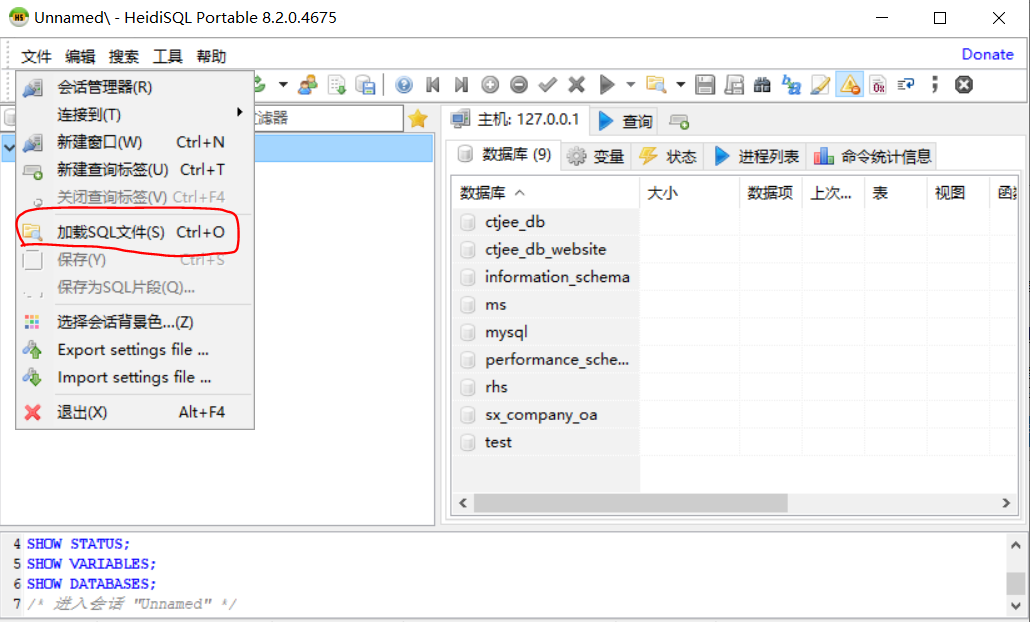The width and height of the screenshot is (1030, 622).
Task: Click the right arrow of horizontal scrollbar
Action: pos(1006,503)
